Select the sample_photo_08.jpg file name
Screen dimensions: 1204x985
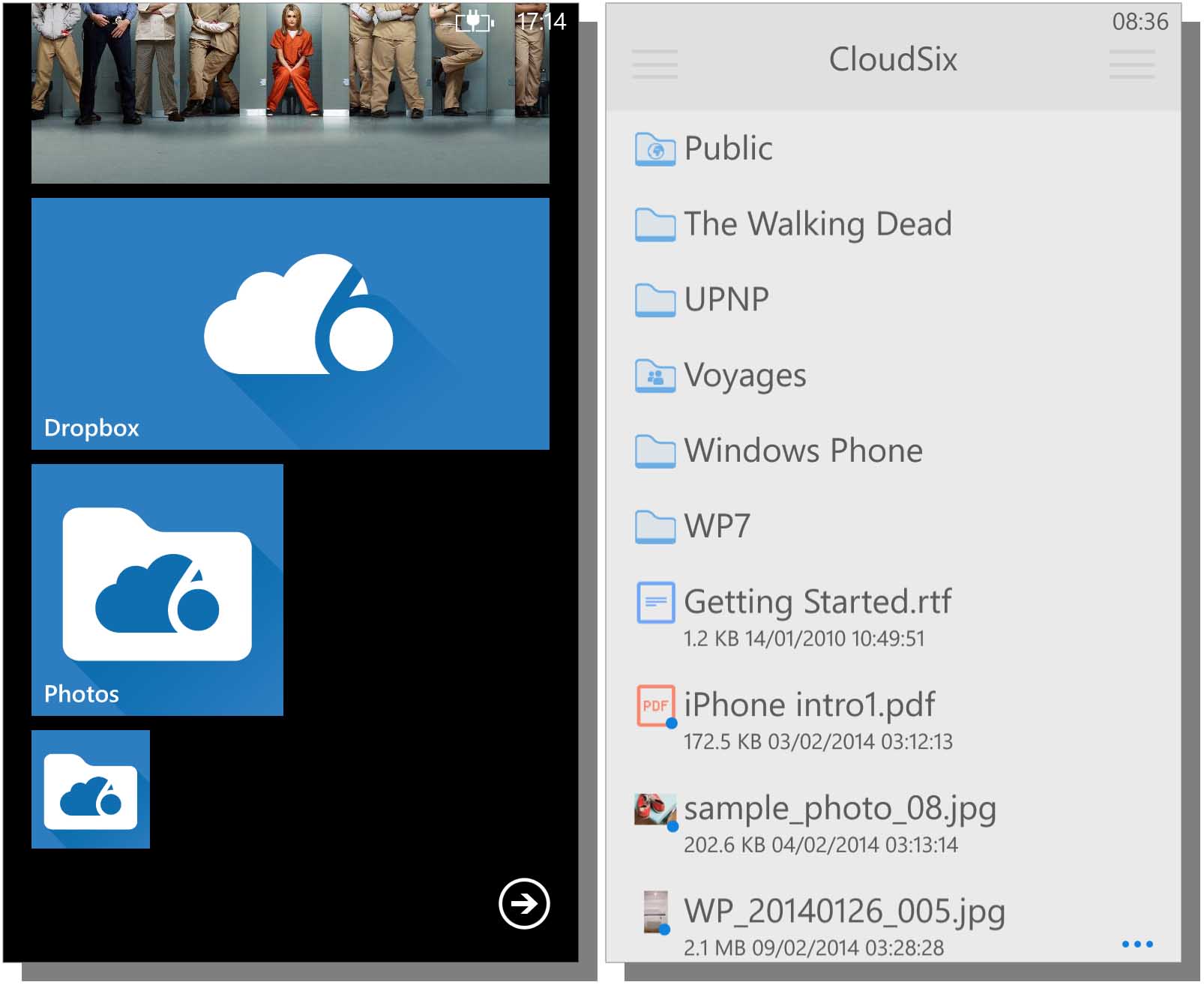point(840,810)
